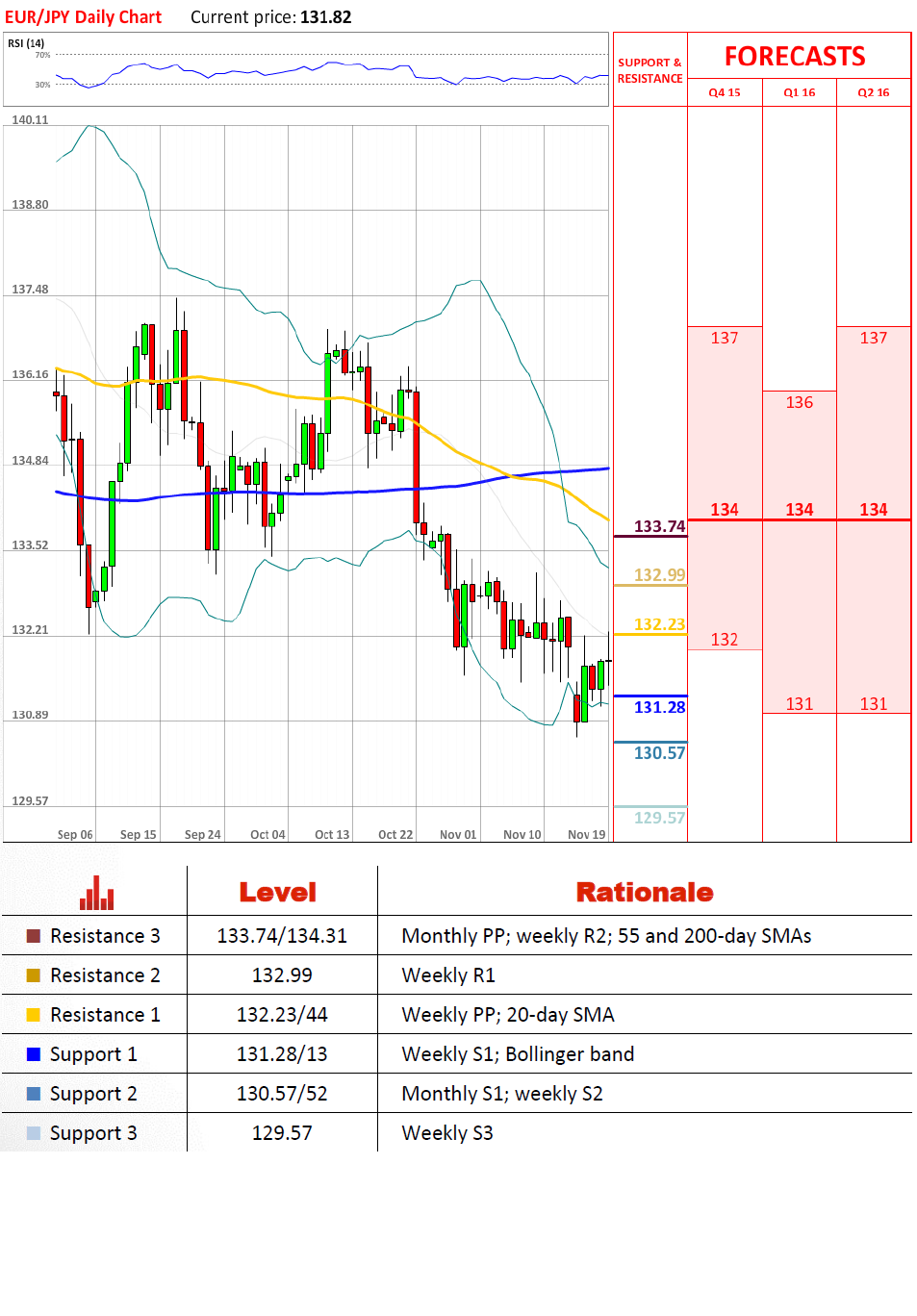Screen dimensions: 917x1316
Task: Click the 140.11 price axis label
Action: pyautogui.click(x=30, y=120)
